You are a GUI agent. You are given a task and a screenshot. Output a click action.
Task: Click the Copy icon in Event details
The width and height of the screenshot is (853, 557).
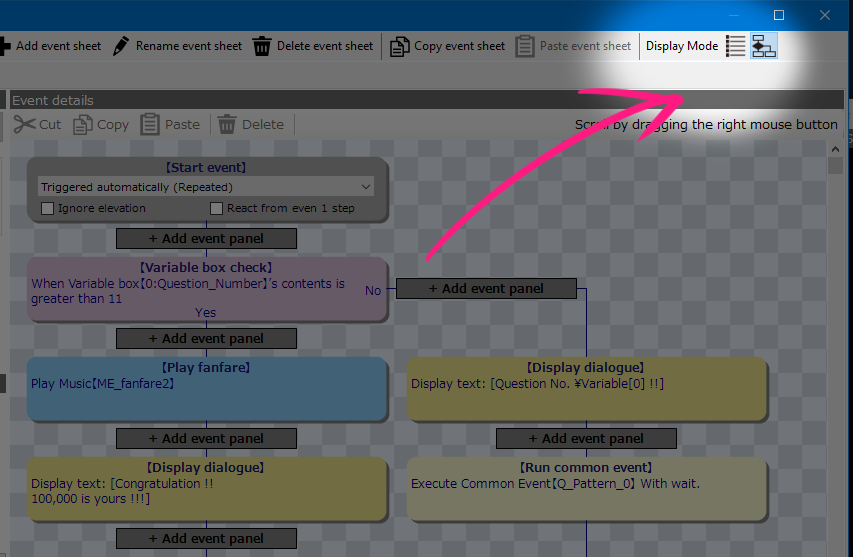click(x=83, y=125)
